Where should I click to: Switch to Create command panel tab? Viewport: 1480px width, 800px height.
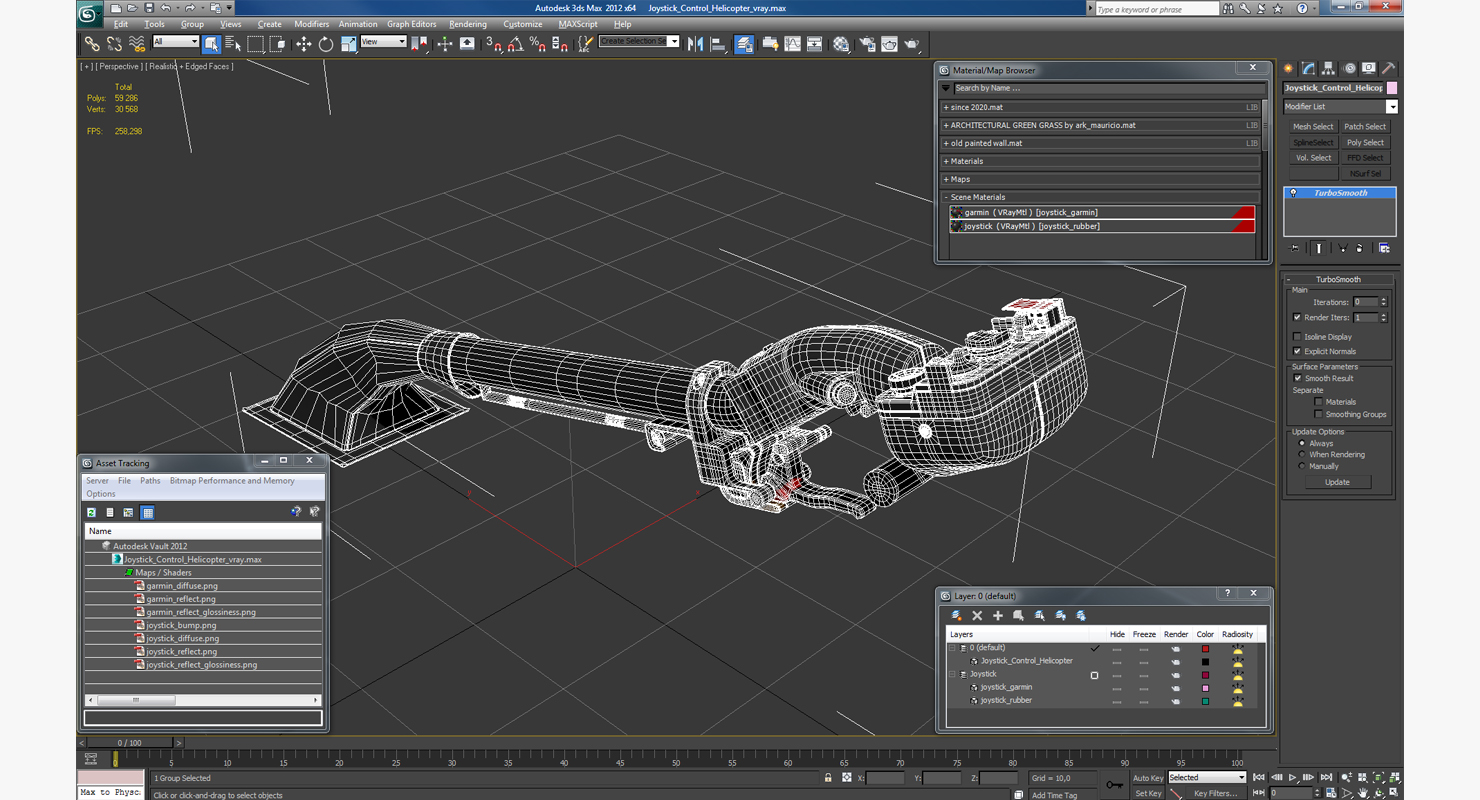click(x=1289, y=68)
